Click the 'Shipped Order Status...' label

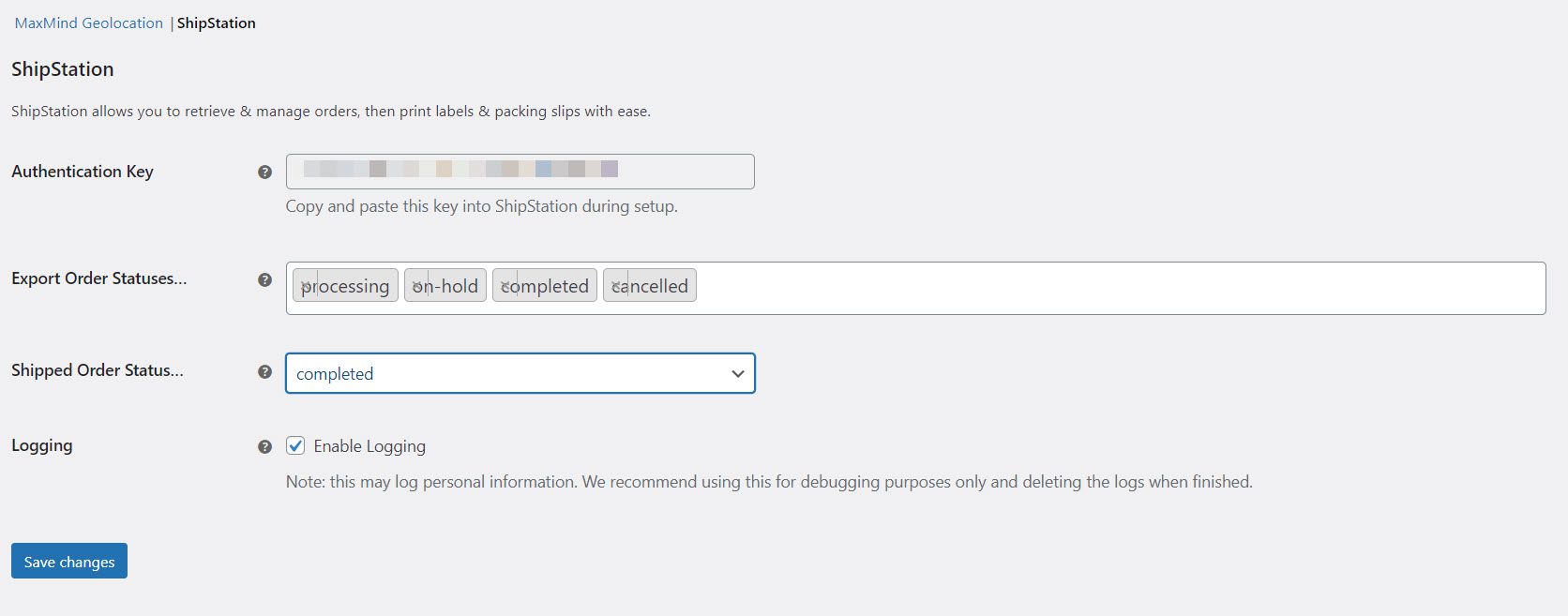click(98, 370)
